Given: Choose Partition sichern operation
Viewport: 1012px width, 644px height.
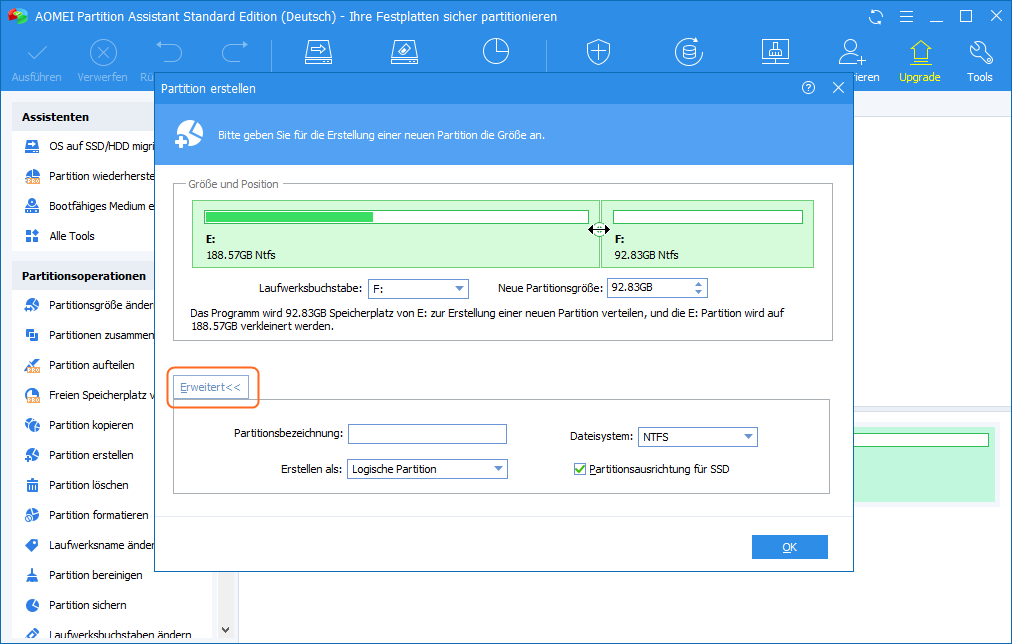Looking at the screenshot, I should (76, 605).
